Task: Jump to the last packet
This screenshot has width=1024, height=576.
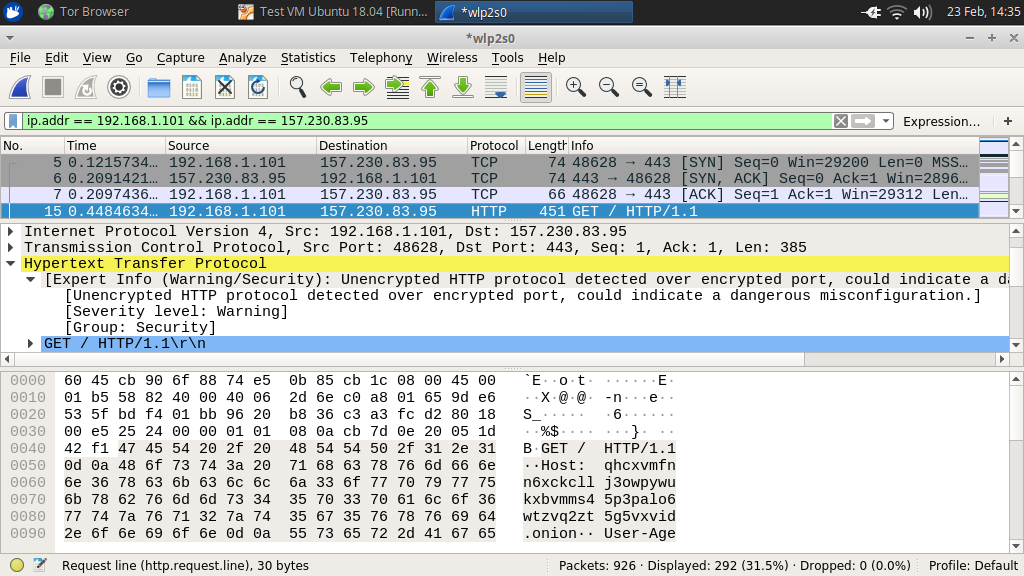Action: point(463,87)
